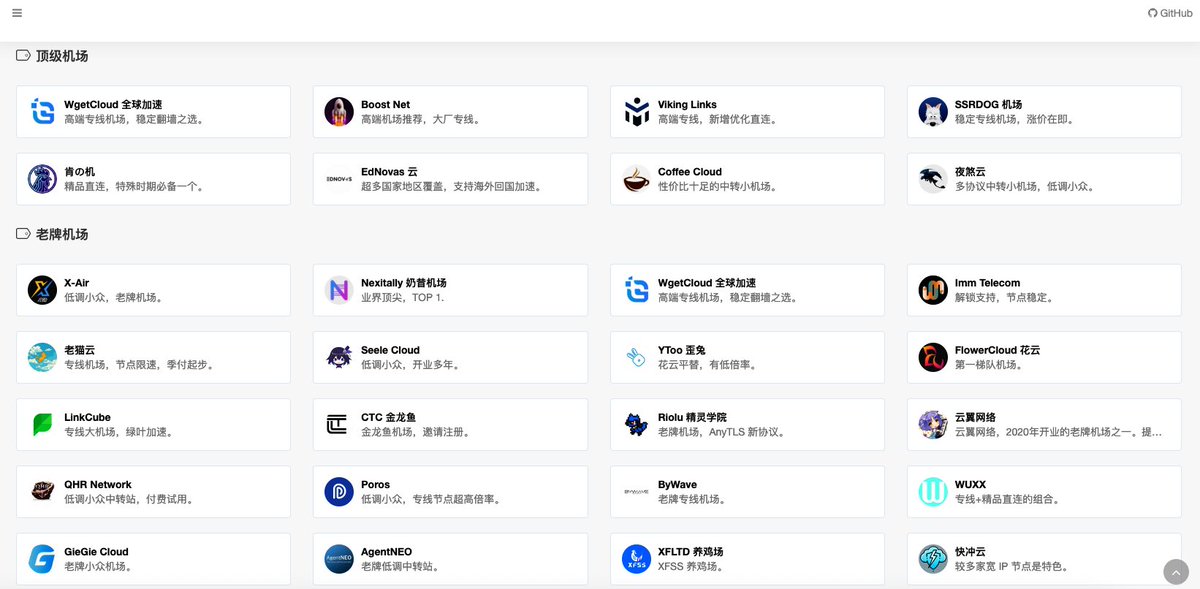Click 专线机场，节点限速，季付起步。 description
The height and width of the screenshot is (589, 1200).
coord(139,365)
